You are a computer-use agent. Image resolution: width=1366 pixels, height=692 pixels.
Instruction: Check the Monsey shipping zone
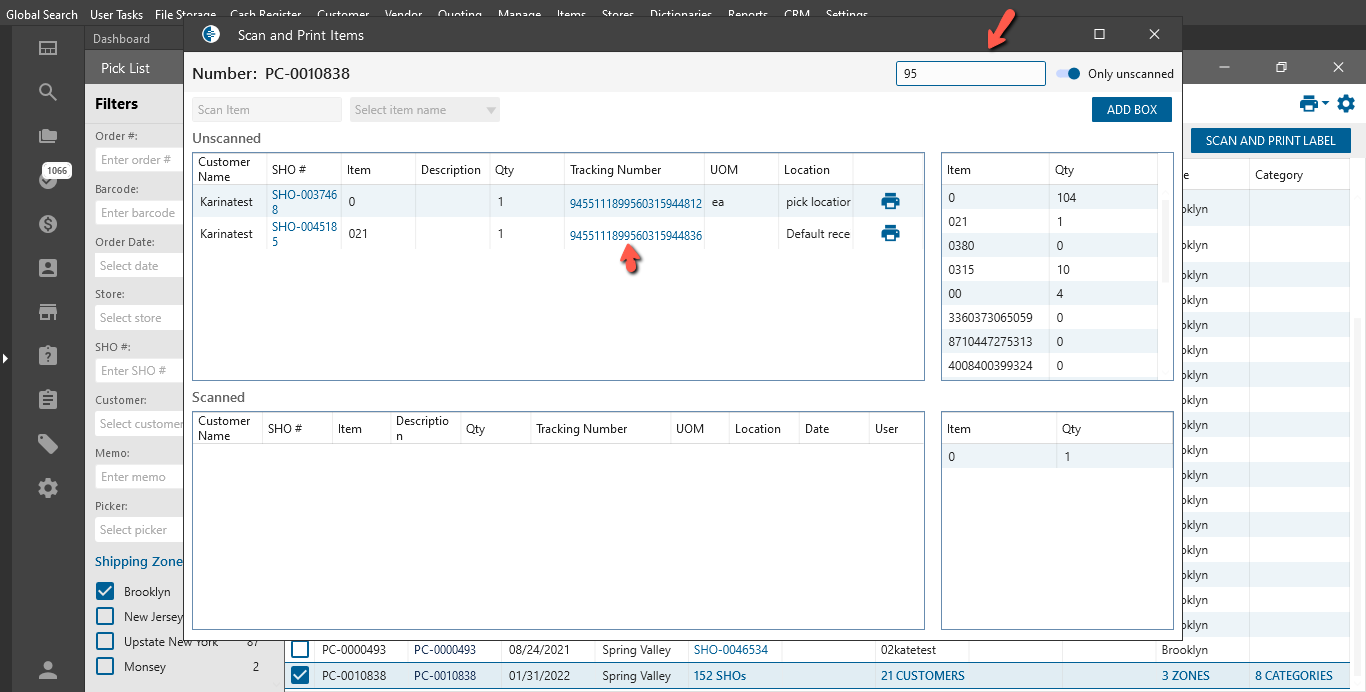[x=105, y=666]
